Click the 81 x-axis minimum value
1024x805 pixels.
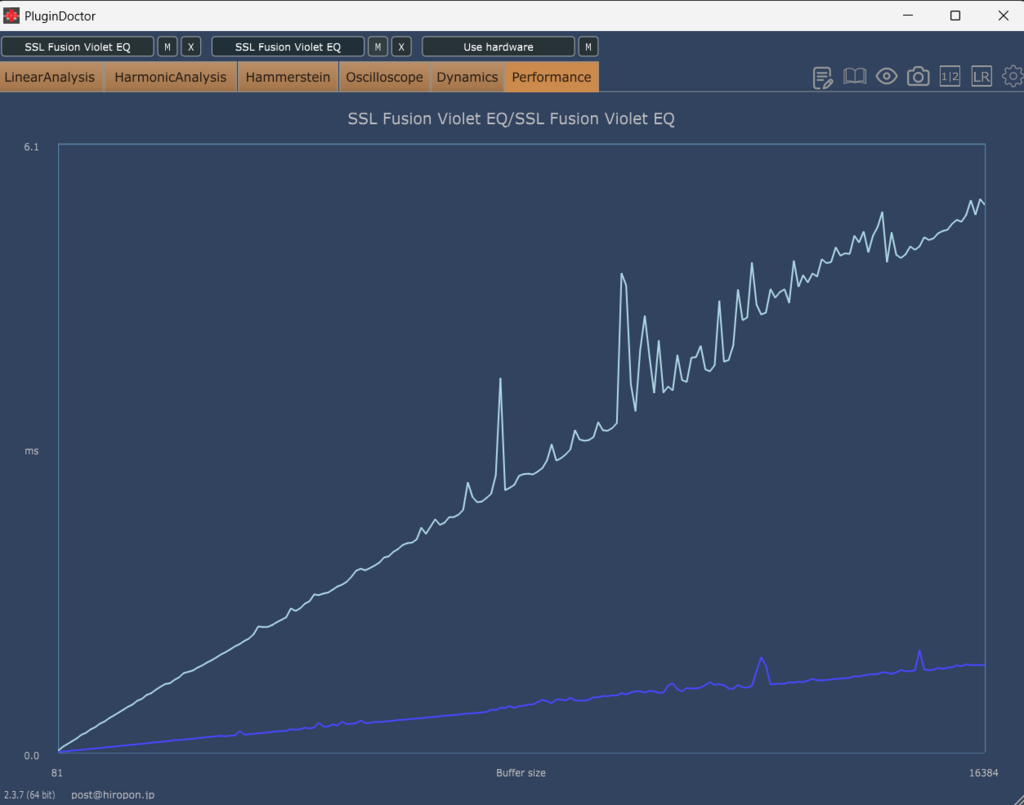(57, 773)
